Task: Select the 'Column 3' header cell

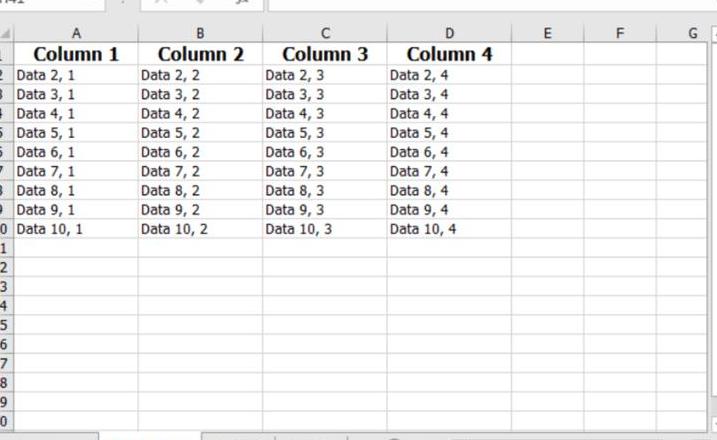Action: pos(325,54)
